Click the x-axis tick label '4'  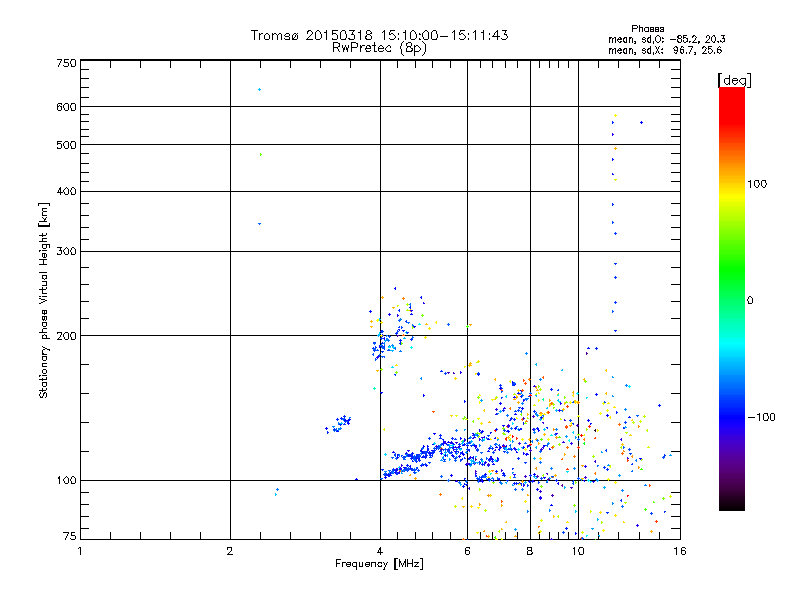(380, 551)
